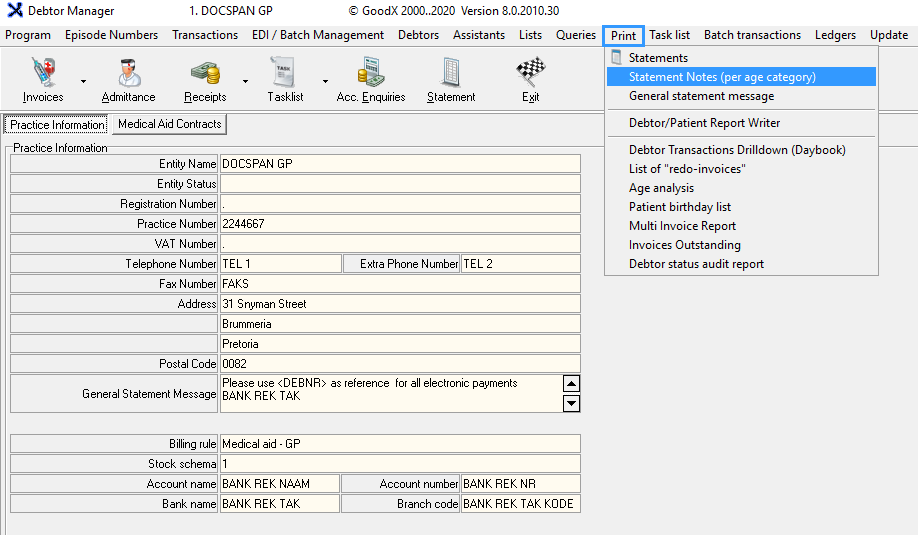Select Statement Notes (per age category)

tap(722, 77)
